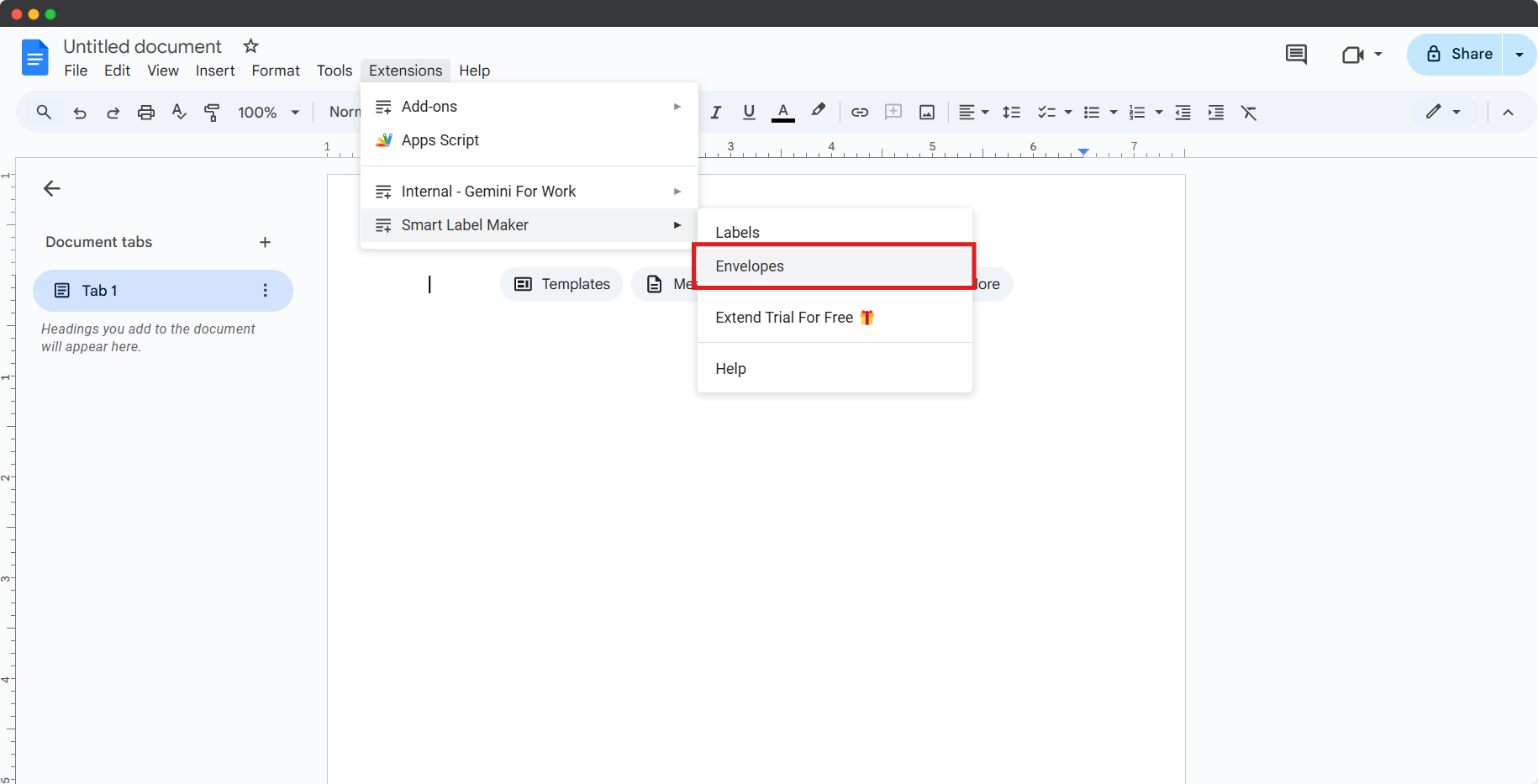Open the Edit menu

[x=117, y=71]
